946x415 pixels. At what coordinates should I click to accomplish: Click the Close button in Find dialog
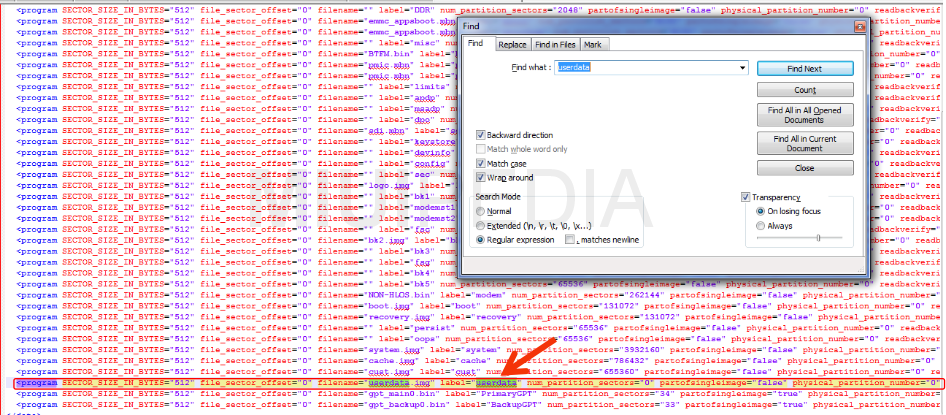(805, 168)
